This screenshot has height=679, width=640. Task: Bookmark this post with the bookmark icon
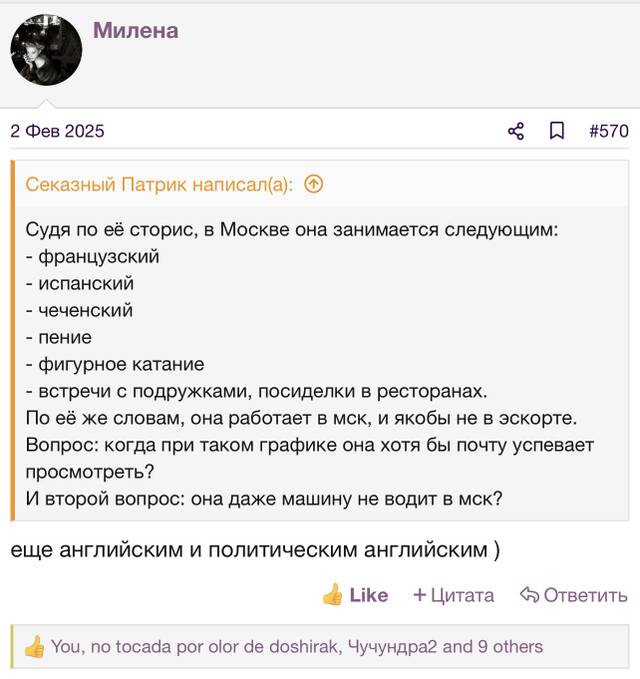tap(557, 131)
